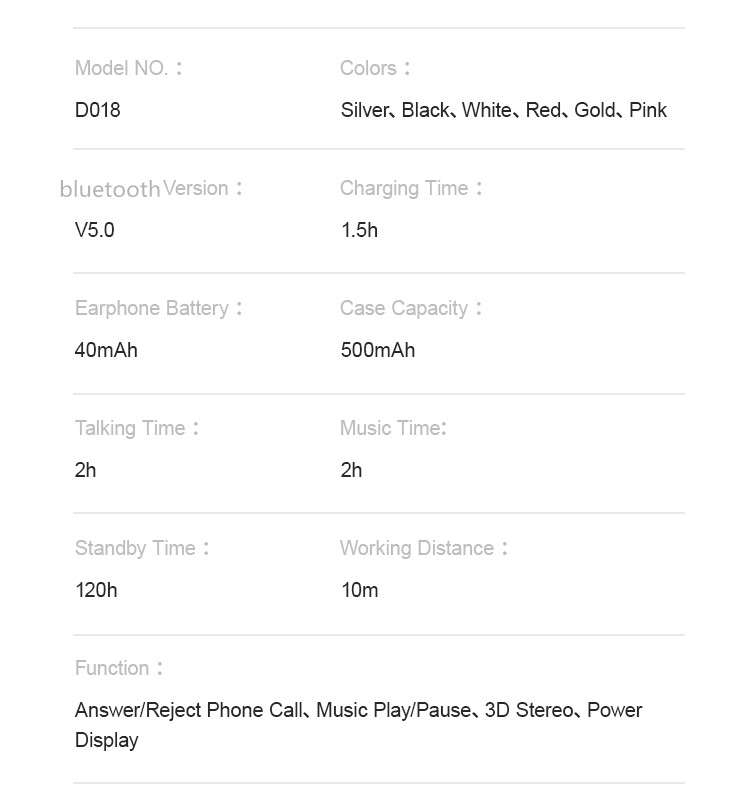Select the 40mAh battery value
750x796 pixels.
tap(106, 350)
